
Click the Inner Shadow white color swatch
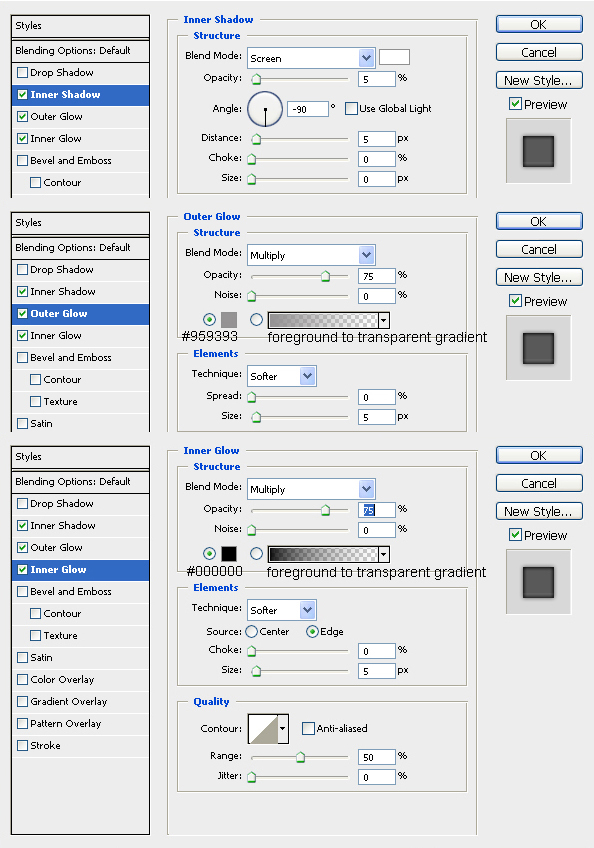tap(394, 57)
